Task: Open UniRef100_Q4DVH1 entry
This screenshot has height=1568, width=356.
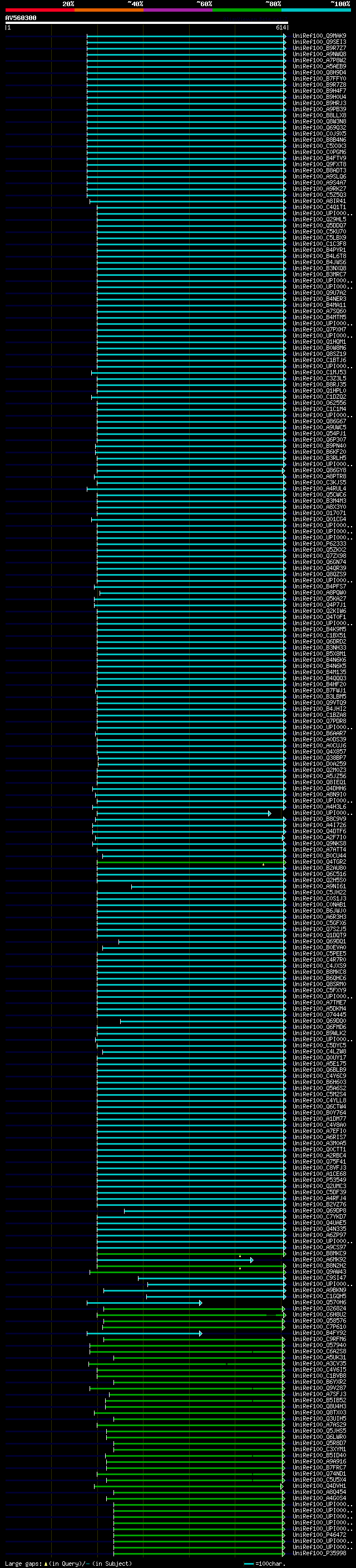Action: [319, 1486]
